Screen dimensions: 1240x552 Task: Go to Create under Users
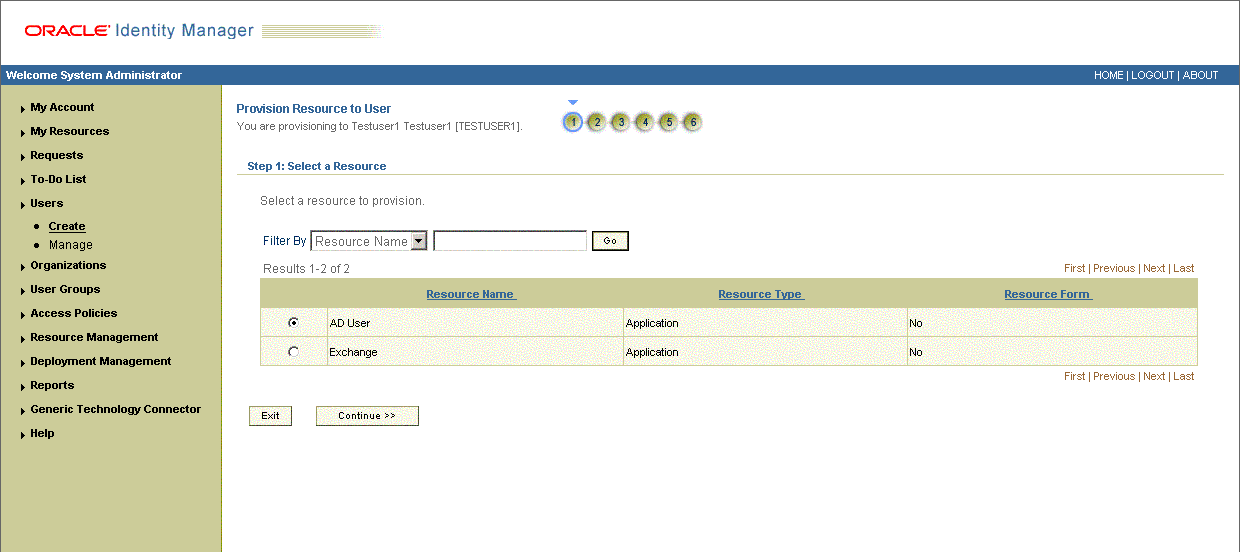[67, 226]
